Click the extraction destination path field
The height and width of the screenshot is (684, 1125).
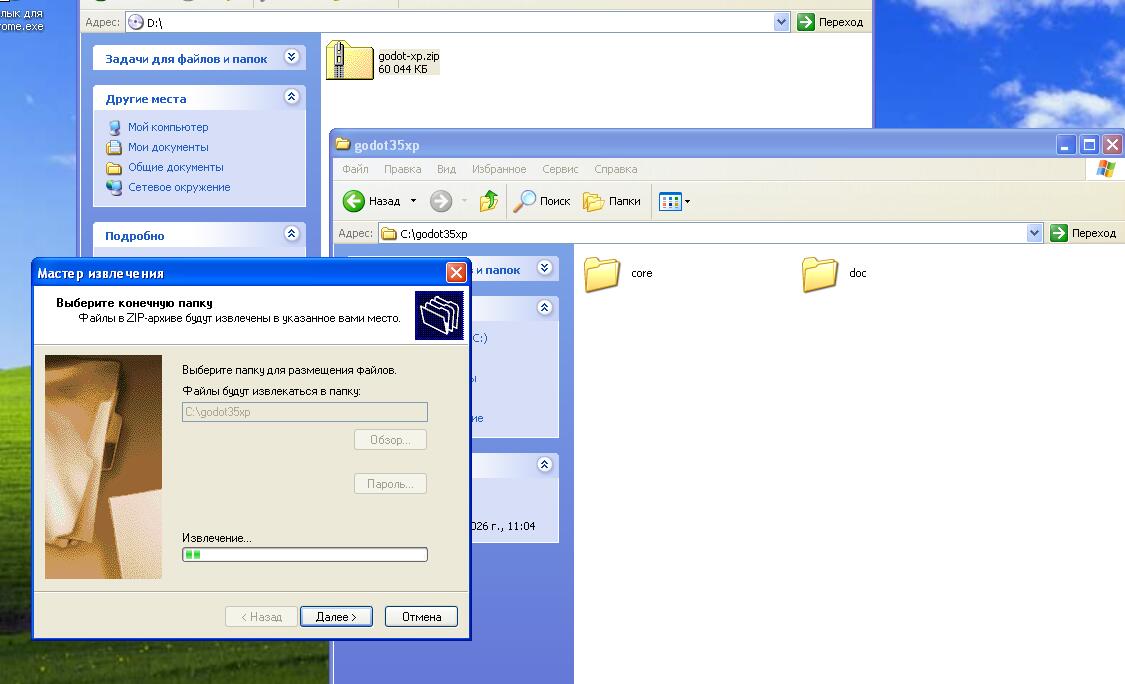[x=305, y=412]
